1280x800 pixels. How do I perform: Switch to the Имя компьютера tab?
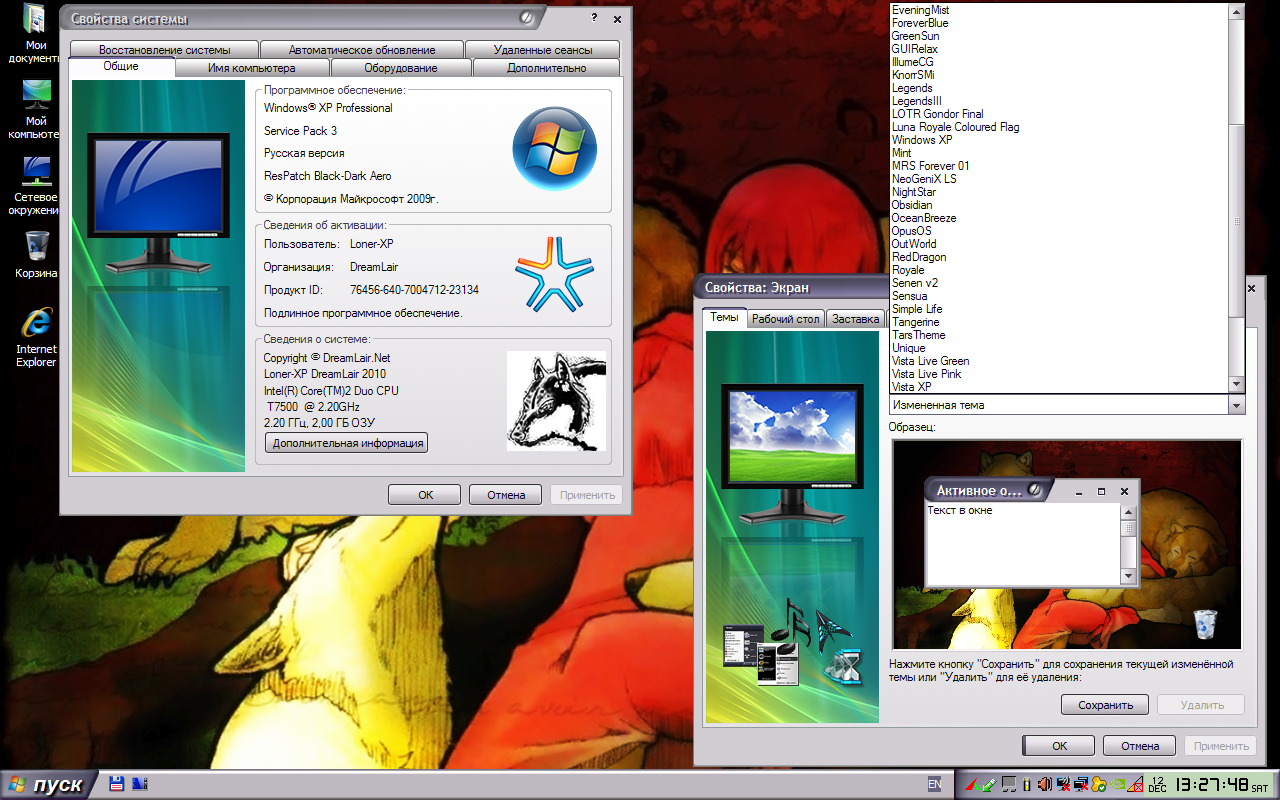coord(251,68)
